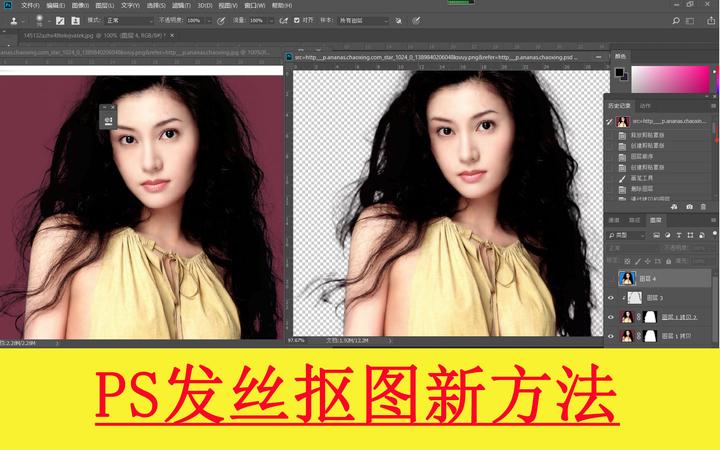Open the 选择(S) menu
The image size is (720, 450).
pos(156,6)
